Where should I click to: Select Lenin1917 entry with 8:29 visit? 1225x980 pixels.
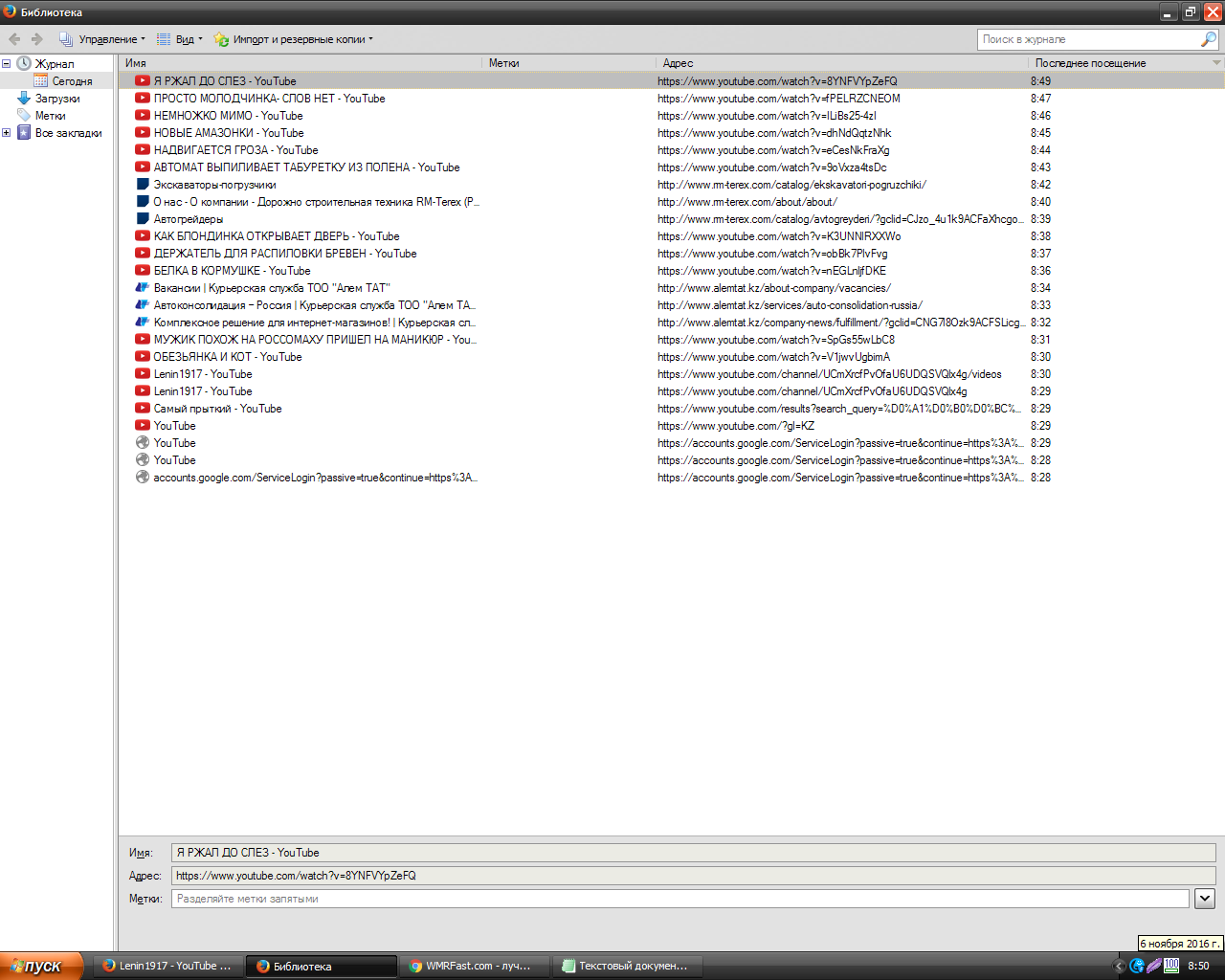coord(672,391)
